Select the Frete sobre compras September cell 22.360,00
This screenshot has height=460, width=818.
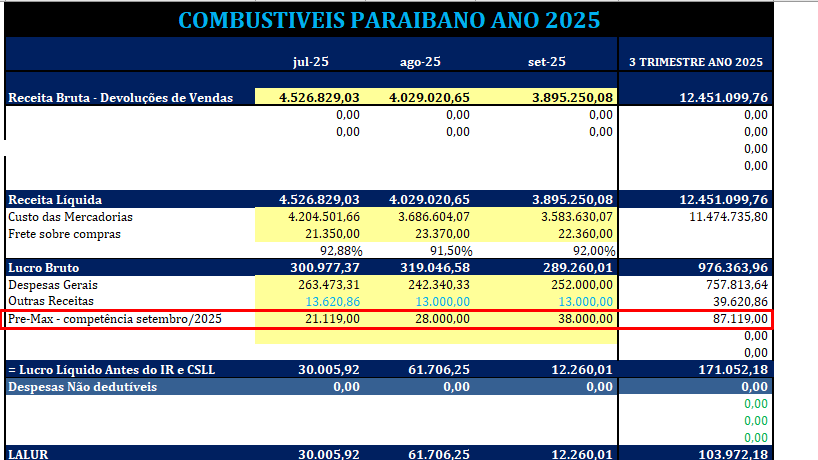tap(578, 234)
